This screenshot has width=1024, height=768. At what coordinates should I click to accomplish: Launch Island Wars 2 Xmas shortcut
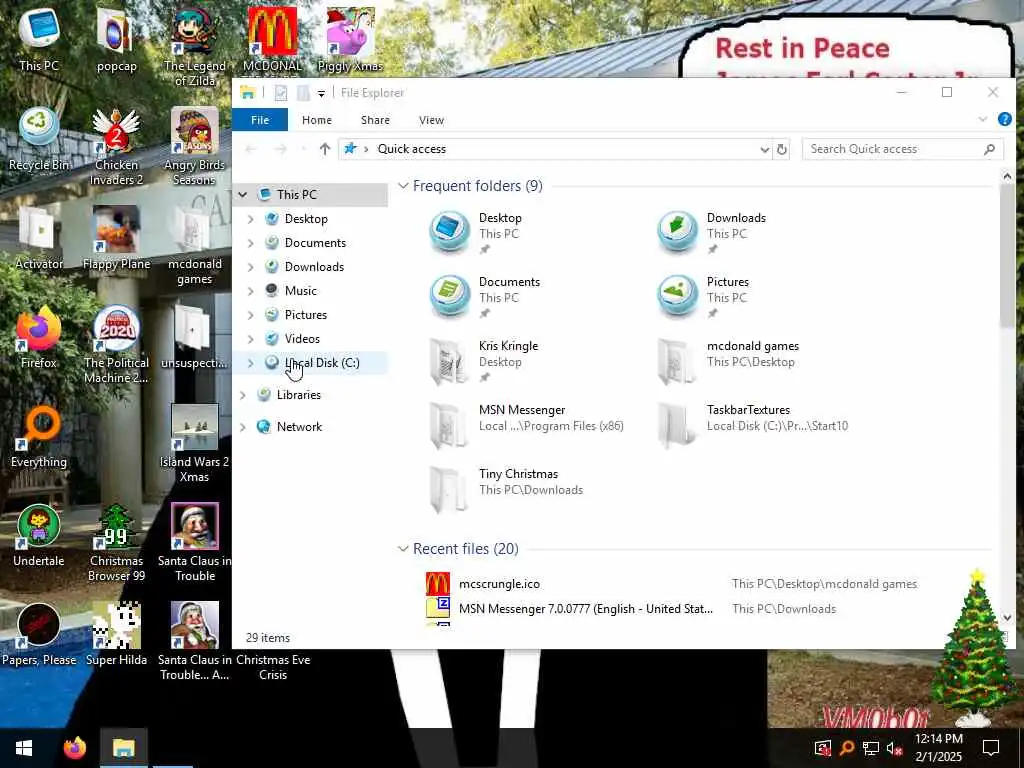195,444
